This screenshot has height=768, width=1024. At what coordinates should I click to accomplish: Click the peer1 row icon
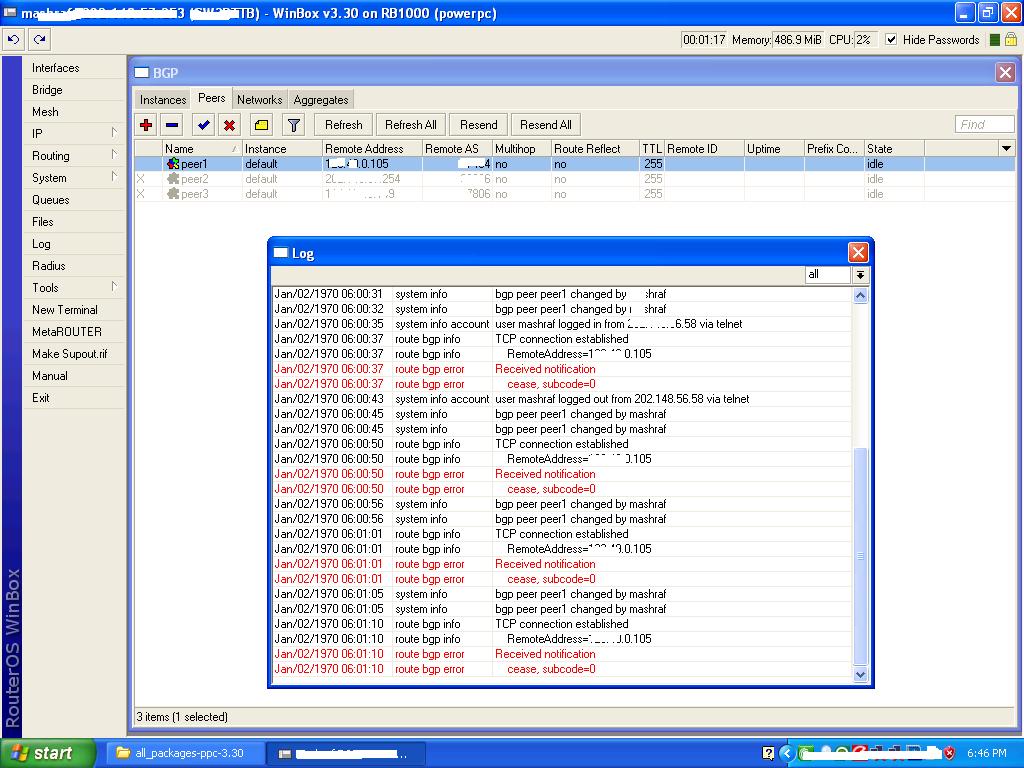(x=173, y=164)
